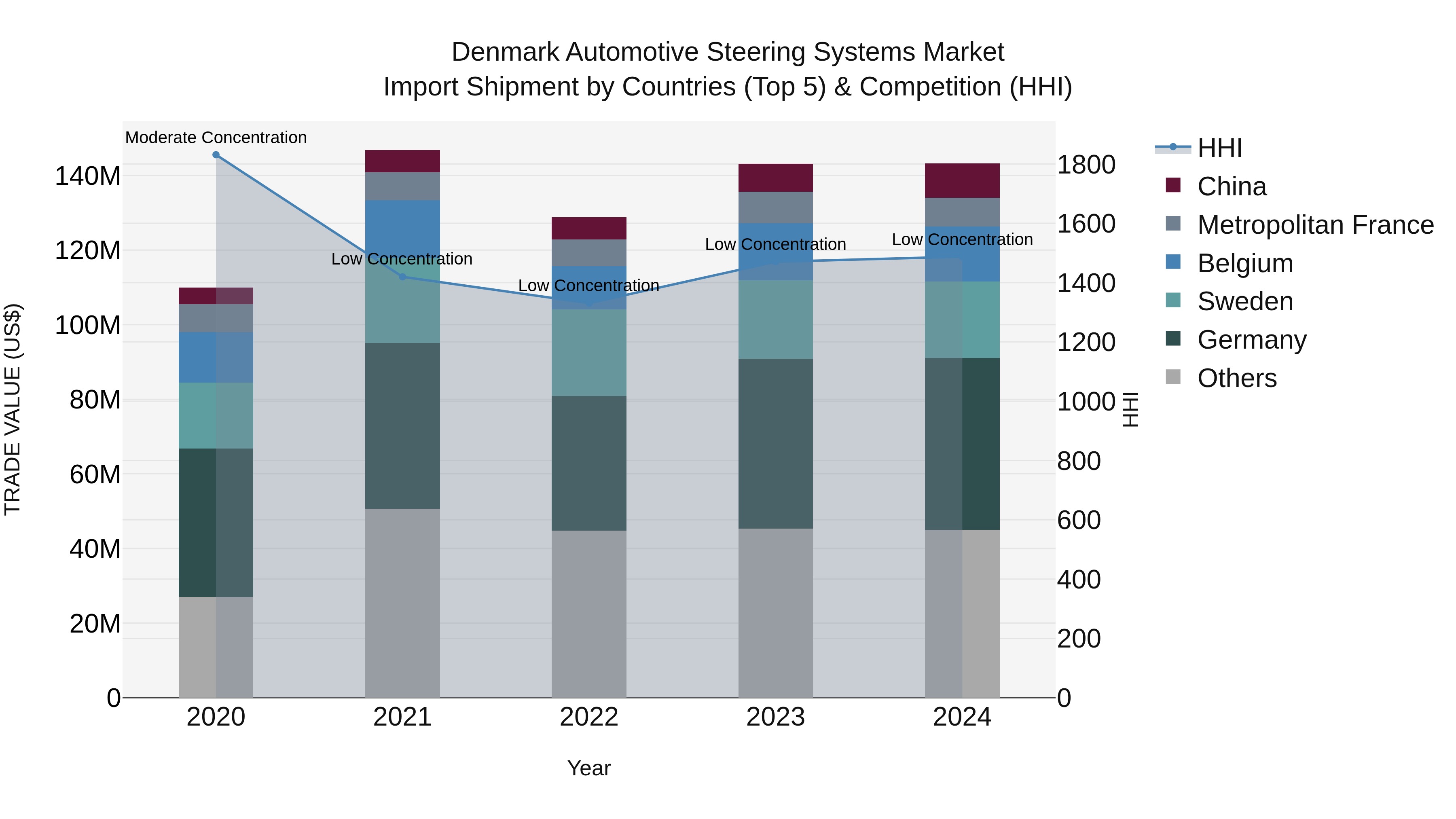This screenshot has height=819, width=1456.
Task: Click the Germany dark green legend swatch
Action: [x=1173, y=338]
